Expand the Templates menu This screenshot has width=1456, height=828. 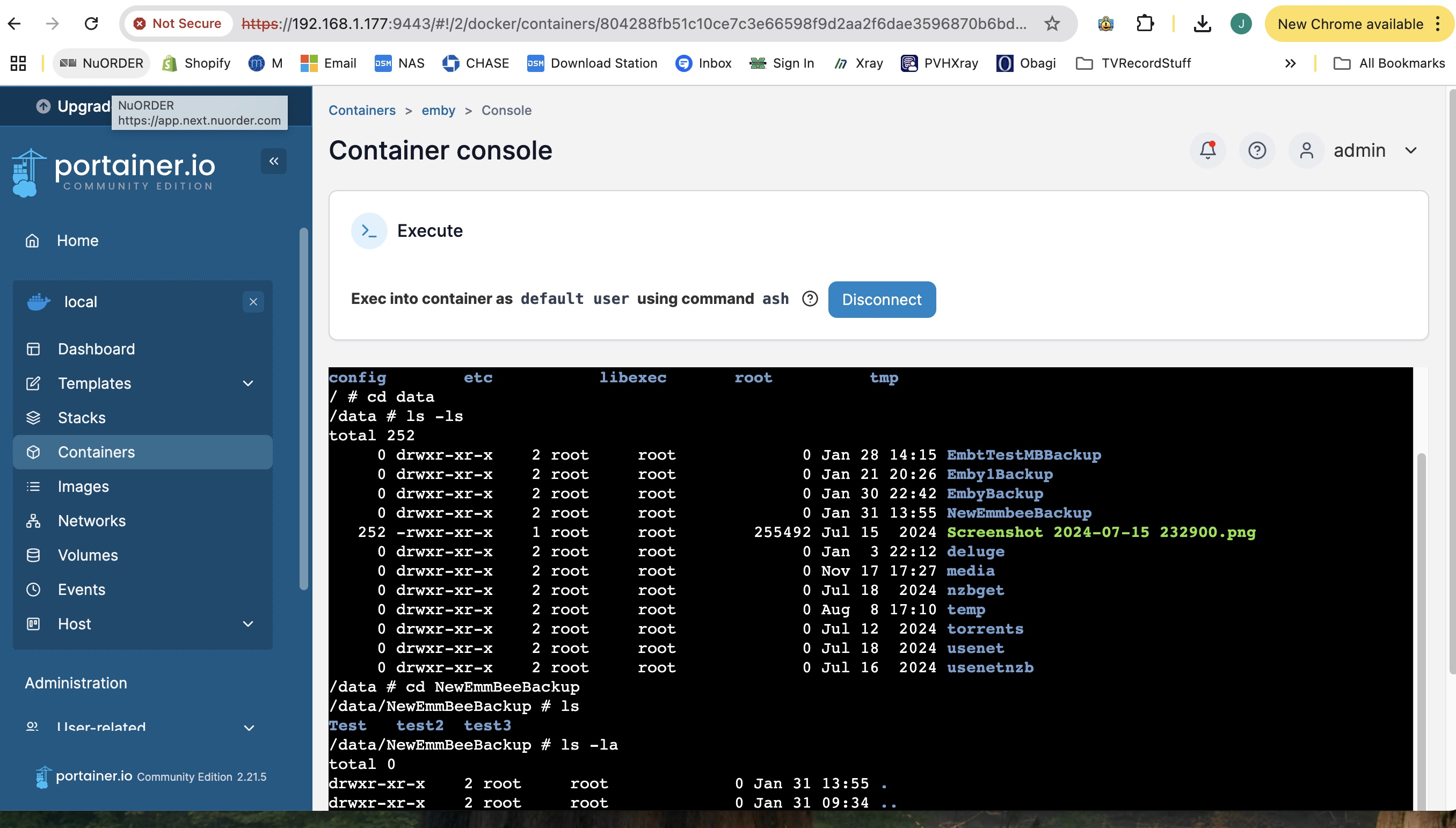click(x=248, y=384)
